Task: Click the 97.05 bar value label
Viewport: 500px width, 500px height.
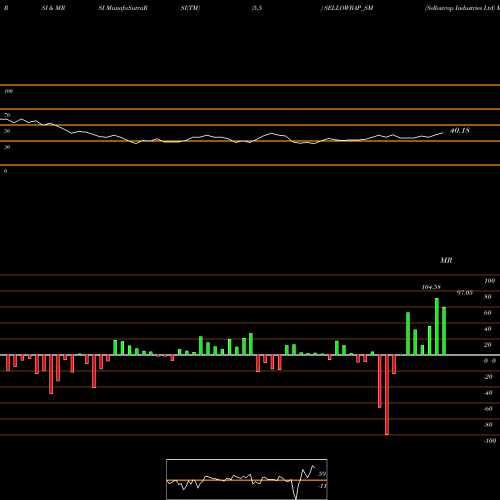Action: (x=464, y=293)
